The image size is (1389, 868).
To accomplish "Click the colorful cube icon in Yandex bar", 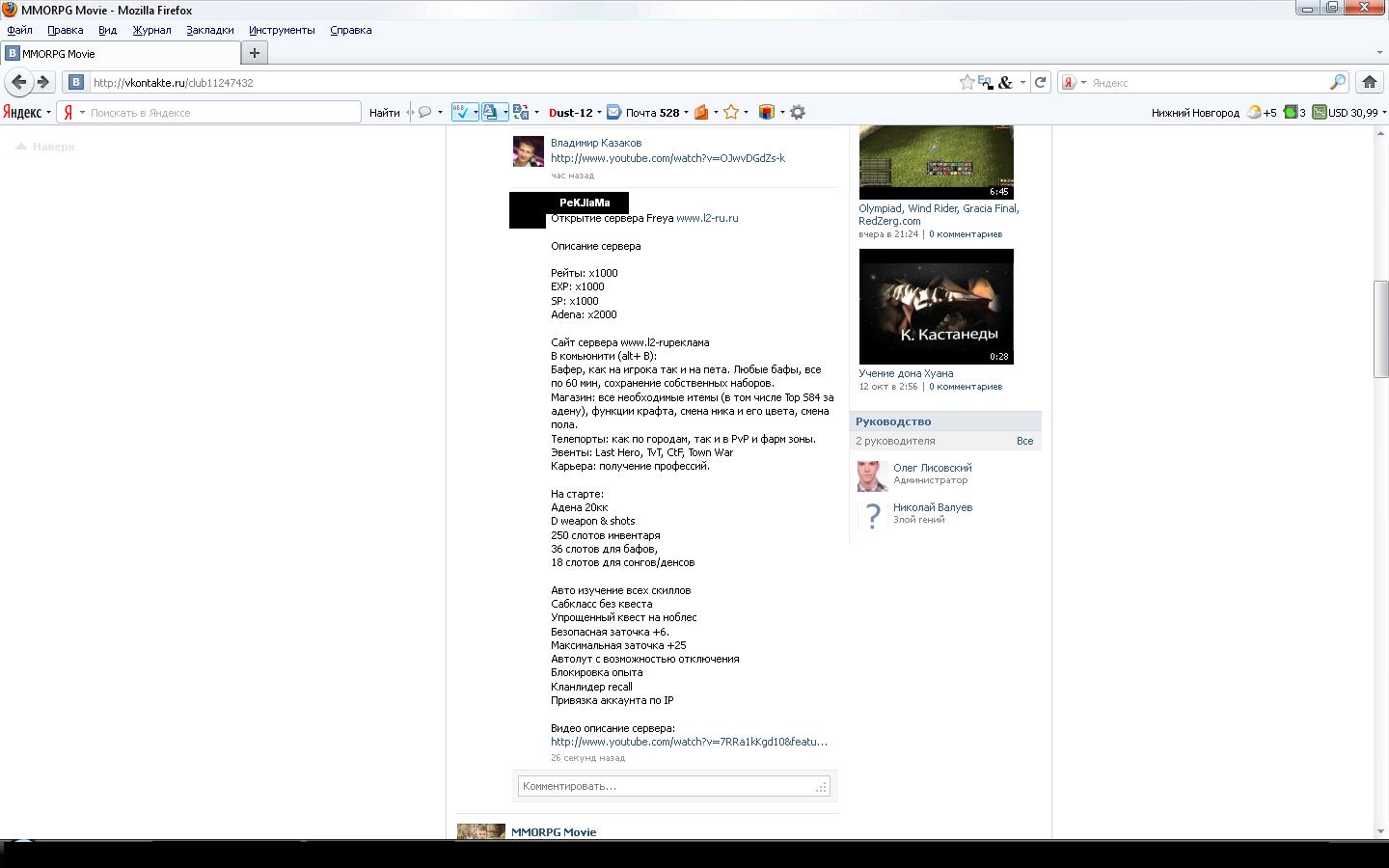I will [x=766, y=112].
